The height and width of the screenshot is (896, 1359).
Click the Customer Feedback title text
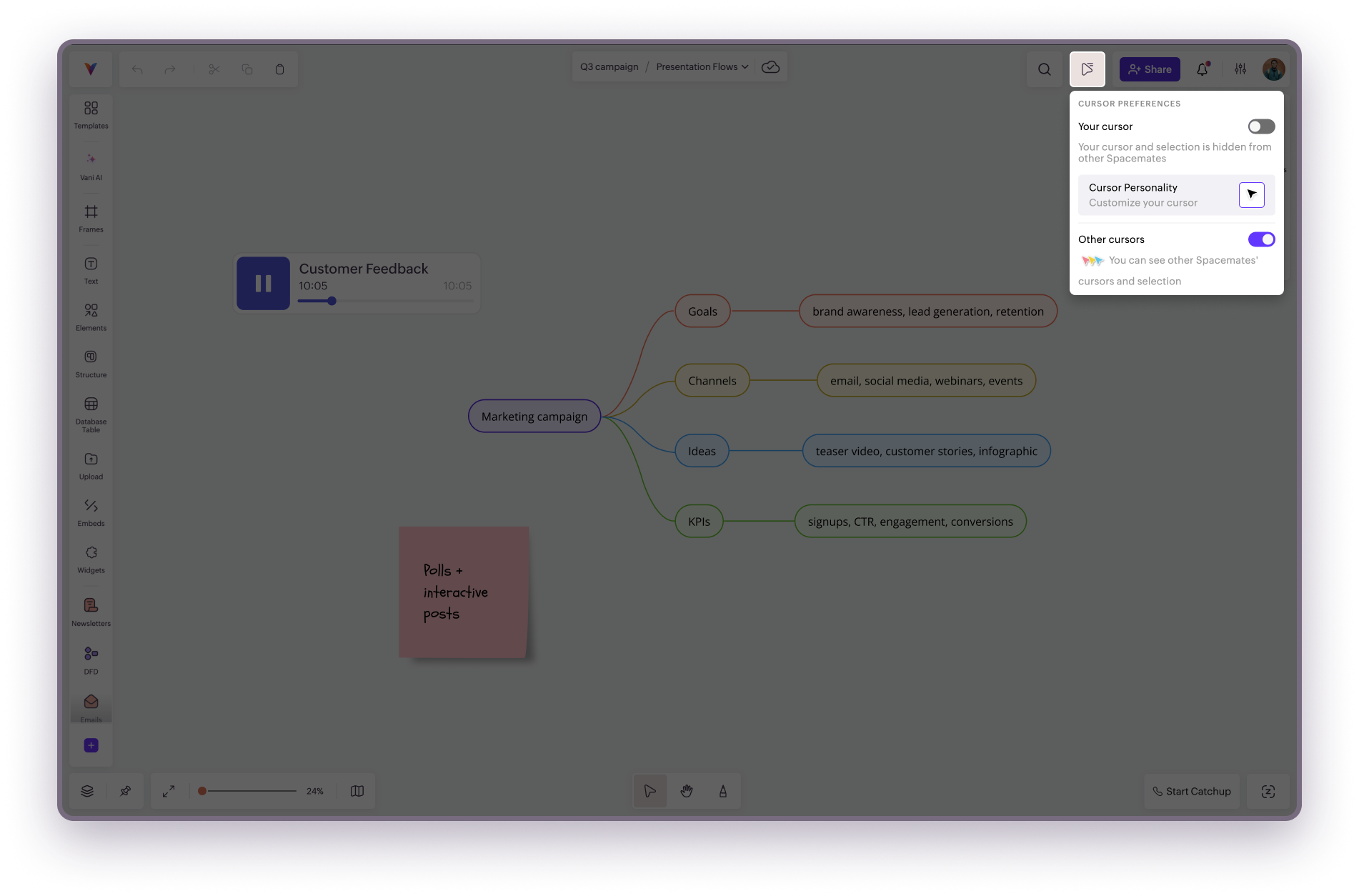(x=364, y=269)
